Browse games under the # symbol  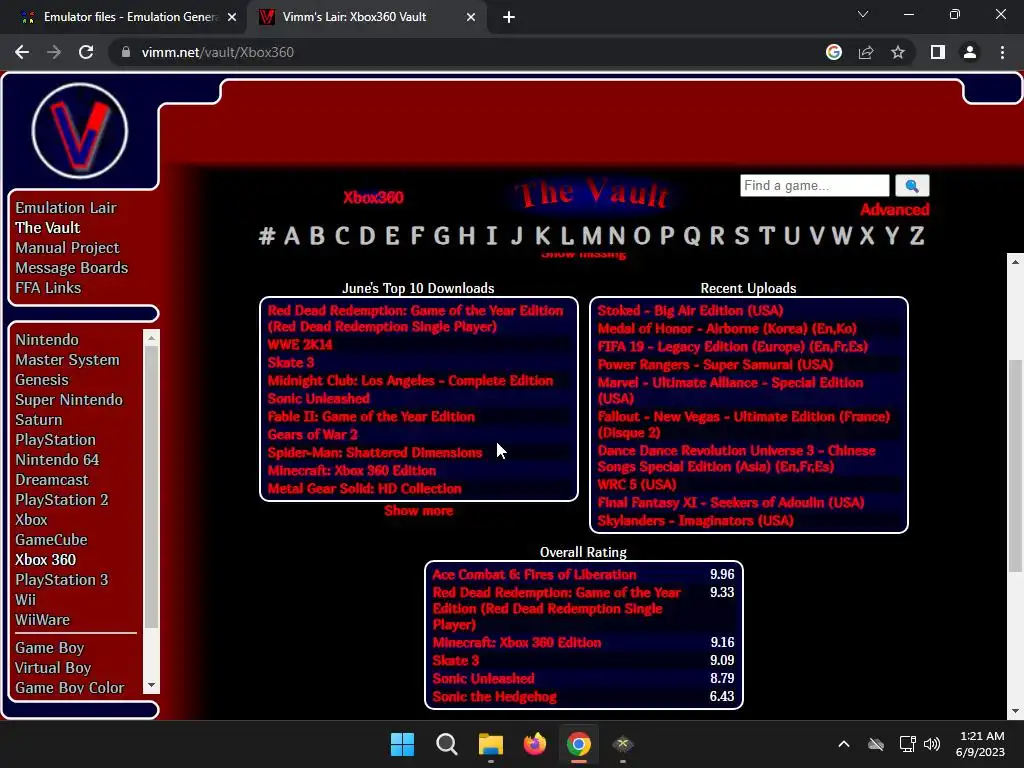(x=266, y=235)
